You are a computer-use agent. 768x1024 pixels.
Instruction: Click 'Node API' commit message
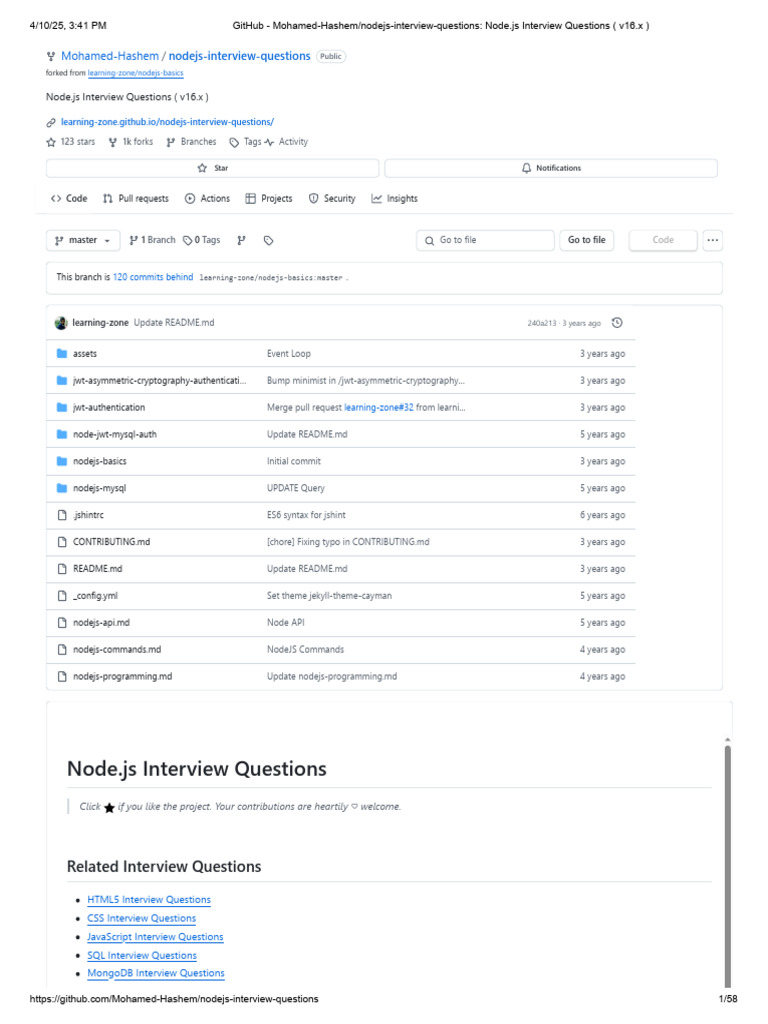[x=285, y=623]
